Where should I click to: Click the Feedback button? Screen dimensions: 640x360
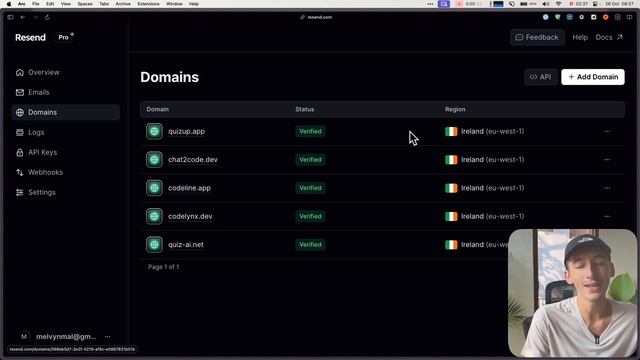coord(537,37)
